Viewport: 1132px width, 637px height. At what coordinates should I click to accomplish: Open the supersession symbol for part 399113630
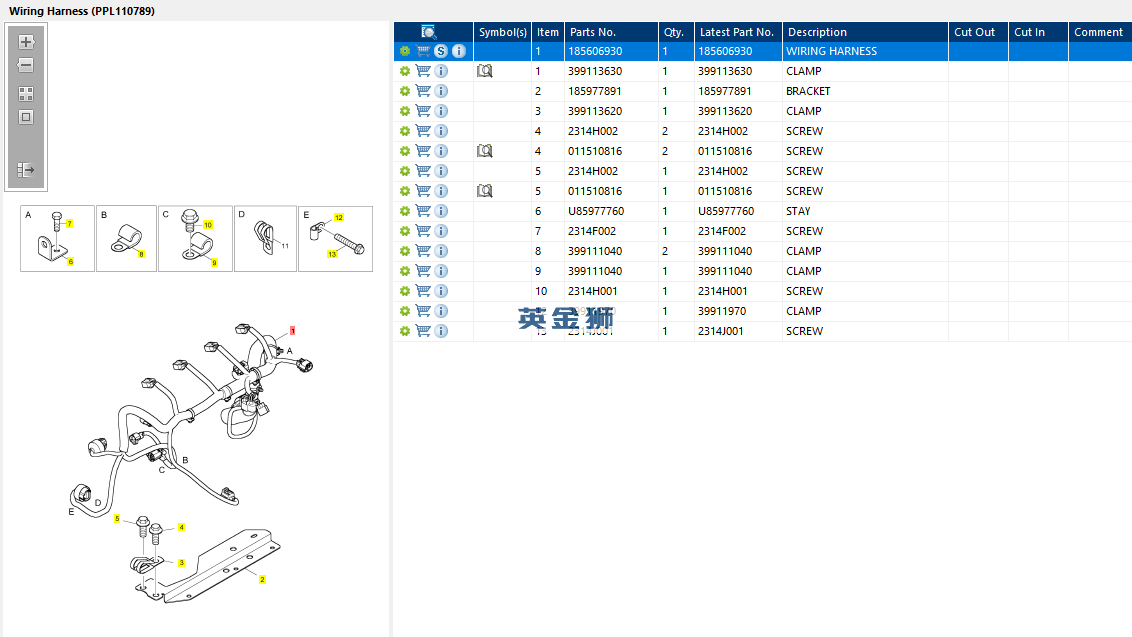click(484, 71)
